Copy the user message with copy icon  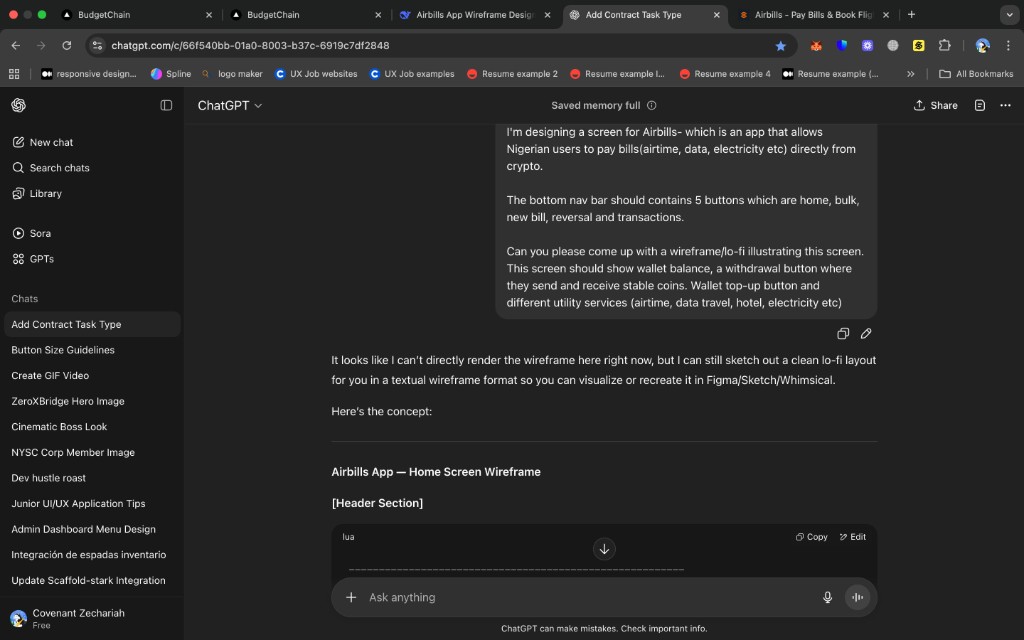(x=843, y=334)
